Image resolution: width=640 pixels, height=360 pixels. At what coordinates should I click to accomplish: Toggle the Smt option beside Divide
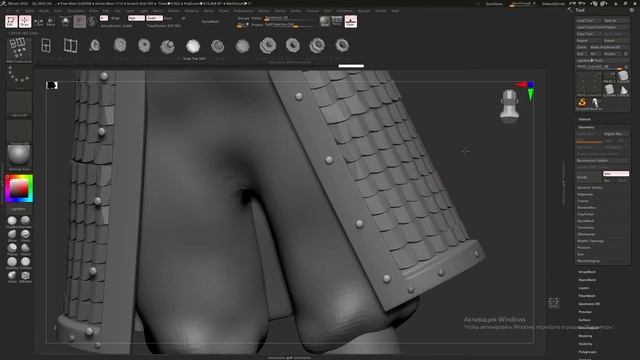tap(616, 174)
